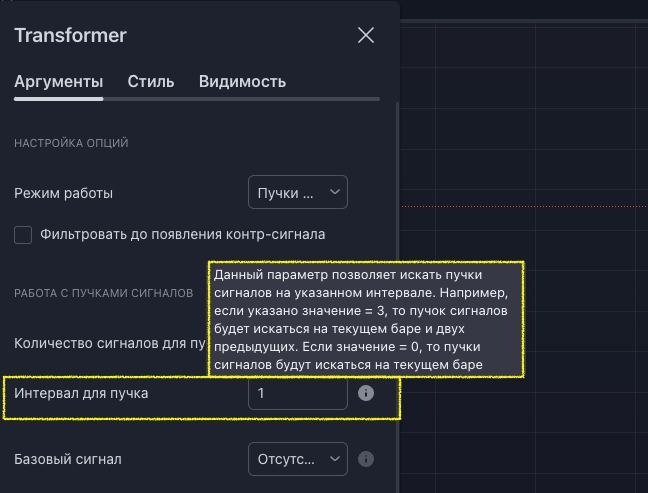Click the Режим работы label
The width and height of the screenshot is (648, 493).
pyautogui.click(x=63, y=193)
